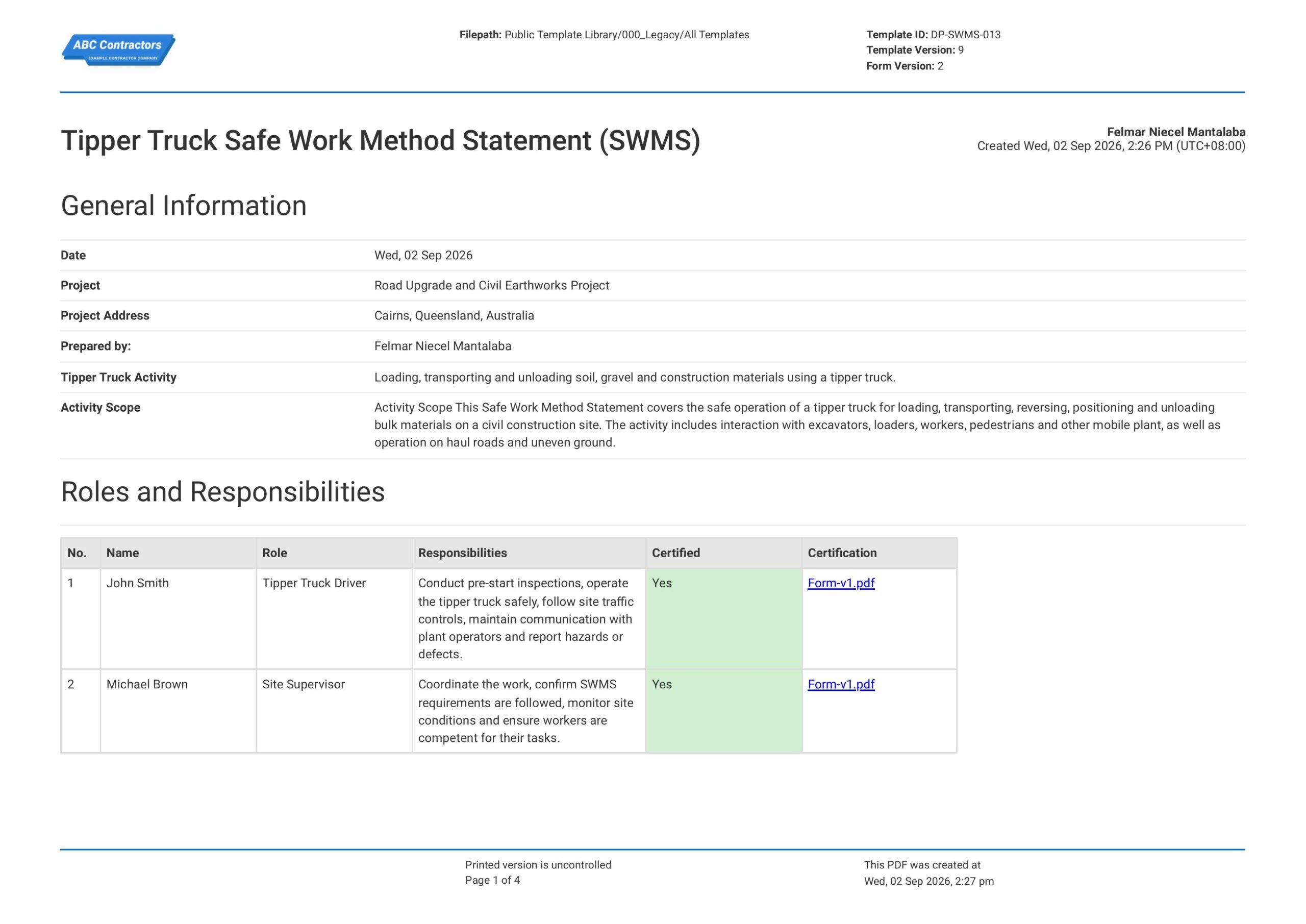Select the Form Version 2 line
Image resolution: width=1306 pixels, height=924 pixels.
pos(905,66)
